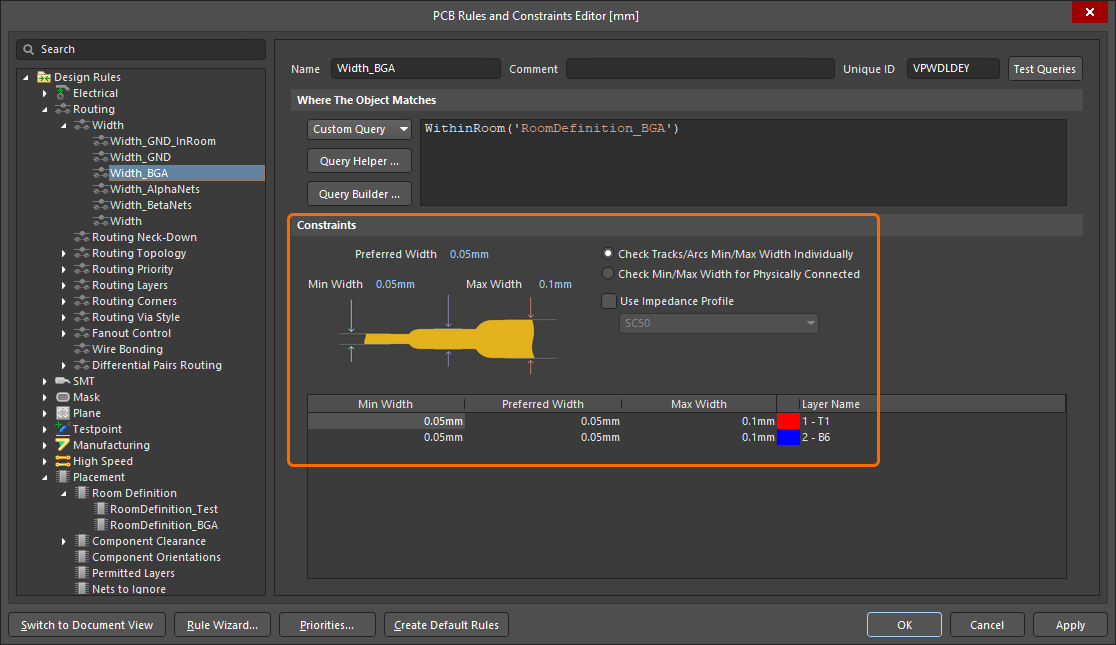Click the Max Width 0.1mm value

coord(555,284)
